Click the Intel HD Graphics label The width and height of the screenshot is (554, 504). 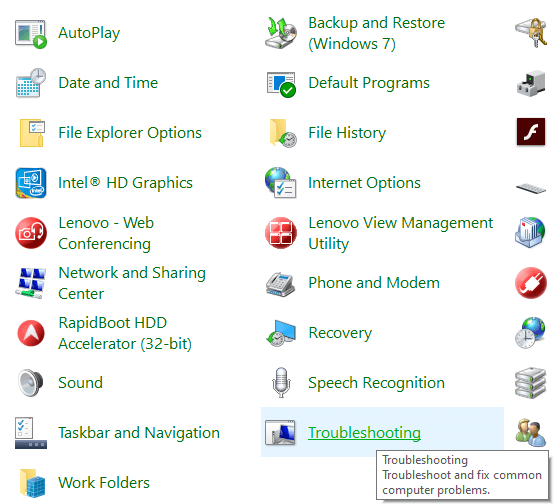[125, 183]
